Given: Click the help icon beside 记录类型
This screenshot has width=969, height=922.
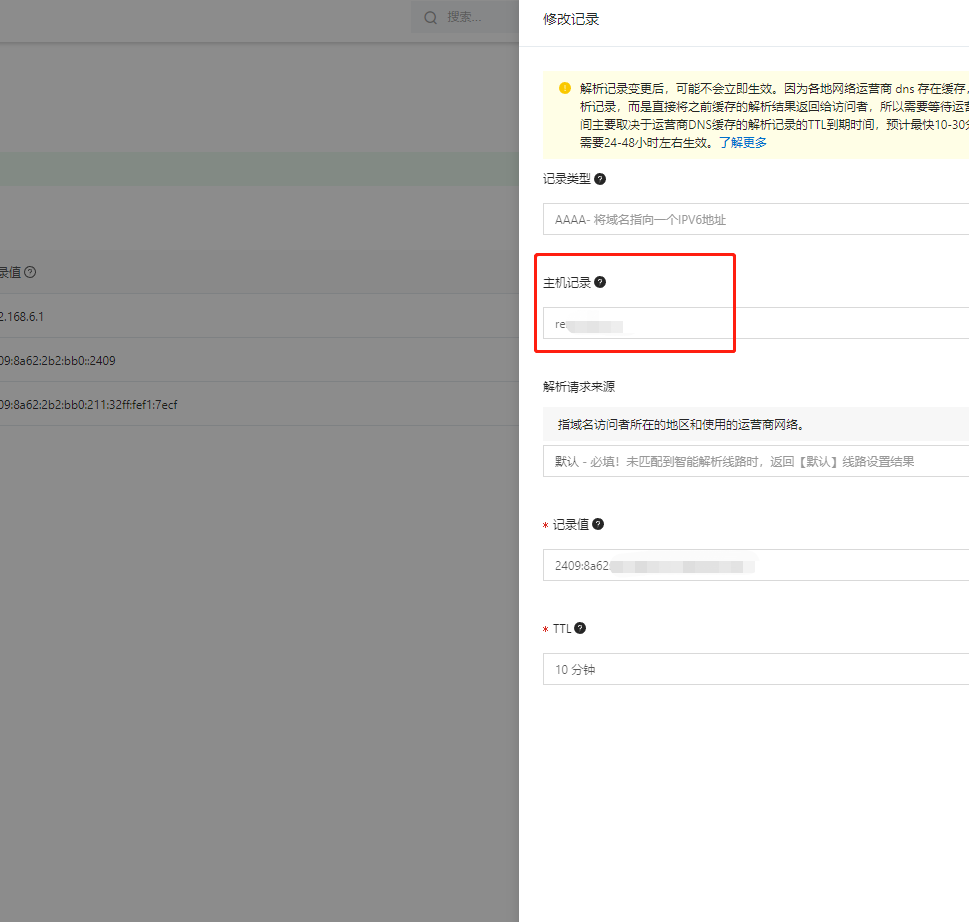Looking at the screenshot, I should click(x=599, y=179).
